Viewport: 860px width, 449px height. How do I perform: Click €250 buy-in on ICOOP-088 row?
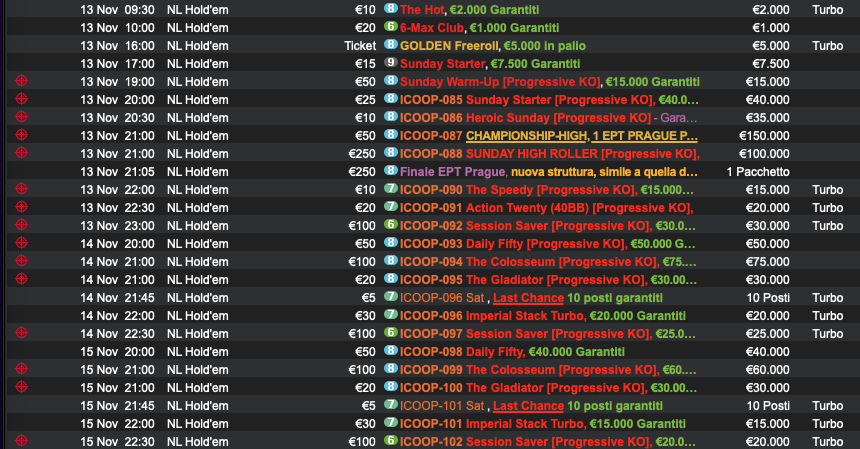pos(362,154)
